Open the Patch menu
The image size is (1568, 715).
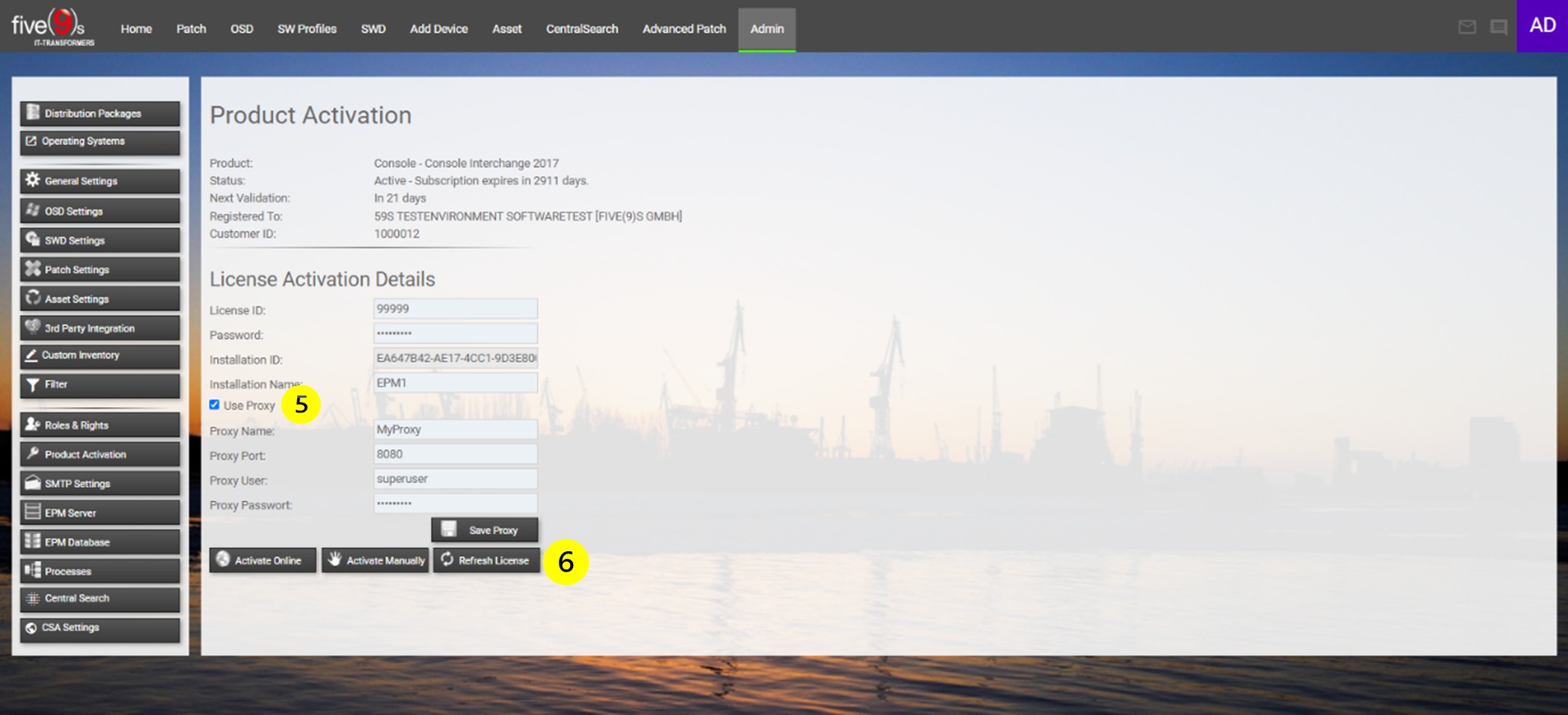(191, 29)
